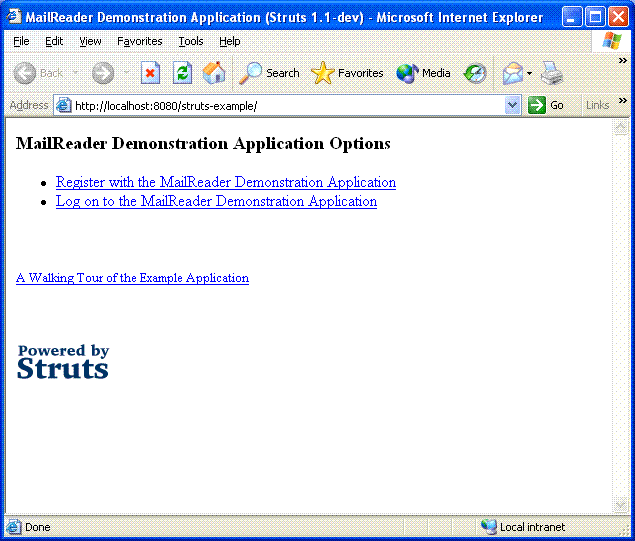Image resolution: width=635 pixels, height=541 pixels.
Task: Stop page loading with the red X icon
Action: pyautogui.click(x=150, y=73)
